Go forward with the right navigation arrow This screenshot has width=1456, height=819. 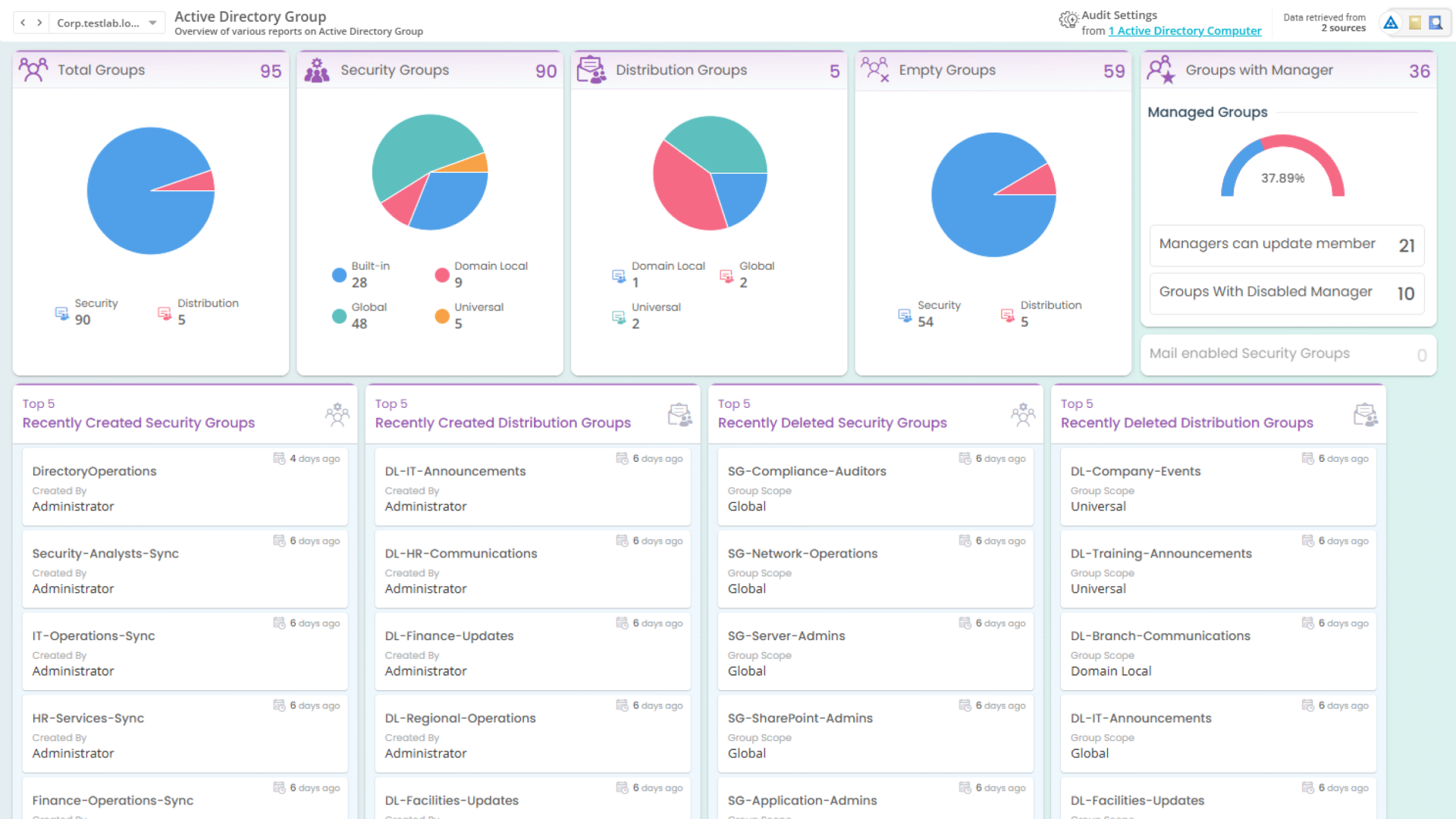[x=39, y=23]
